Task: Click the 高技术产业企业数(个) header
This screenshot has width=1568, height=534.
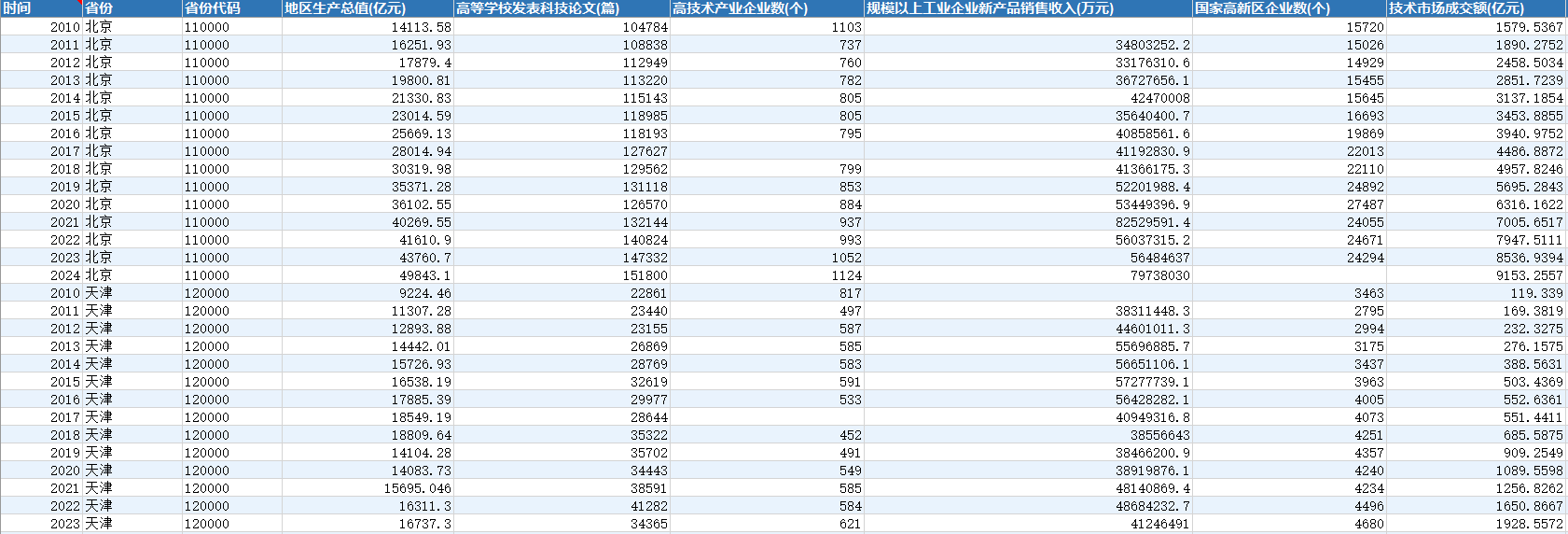Action: point(767,8)
